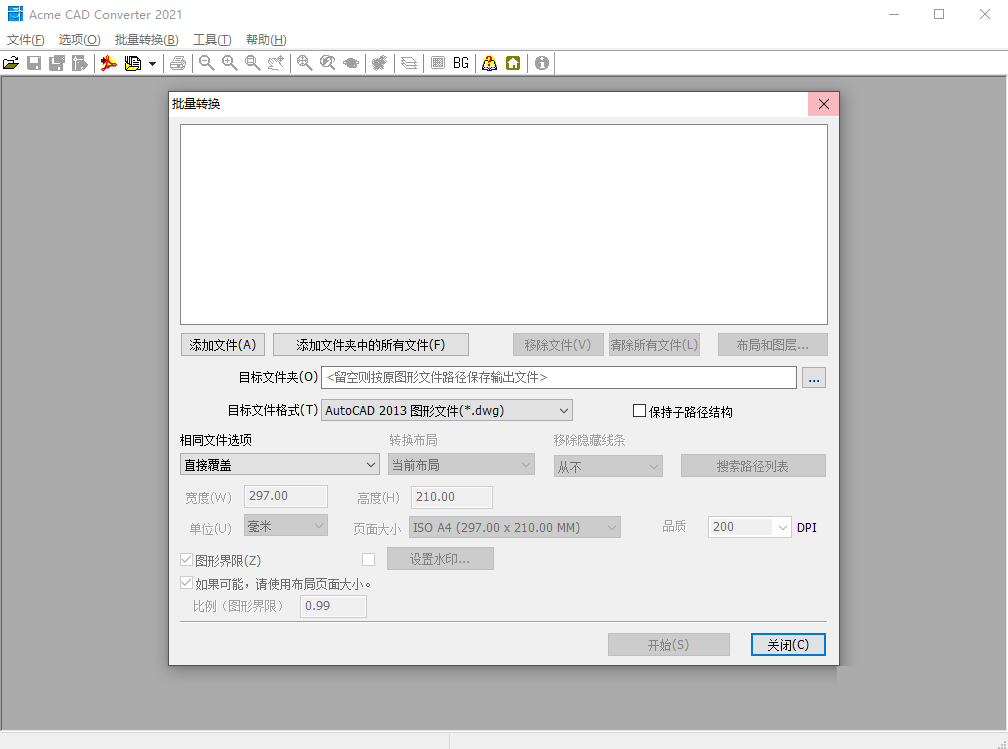Image resolution: width=1008 pixels, height=749 pixels.
Task: Toggle the 如果可能,请使用布局页面大小 checkbox
Action: pos(186,583)
